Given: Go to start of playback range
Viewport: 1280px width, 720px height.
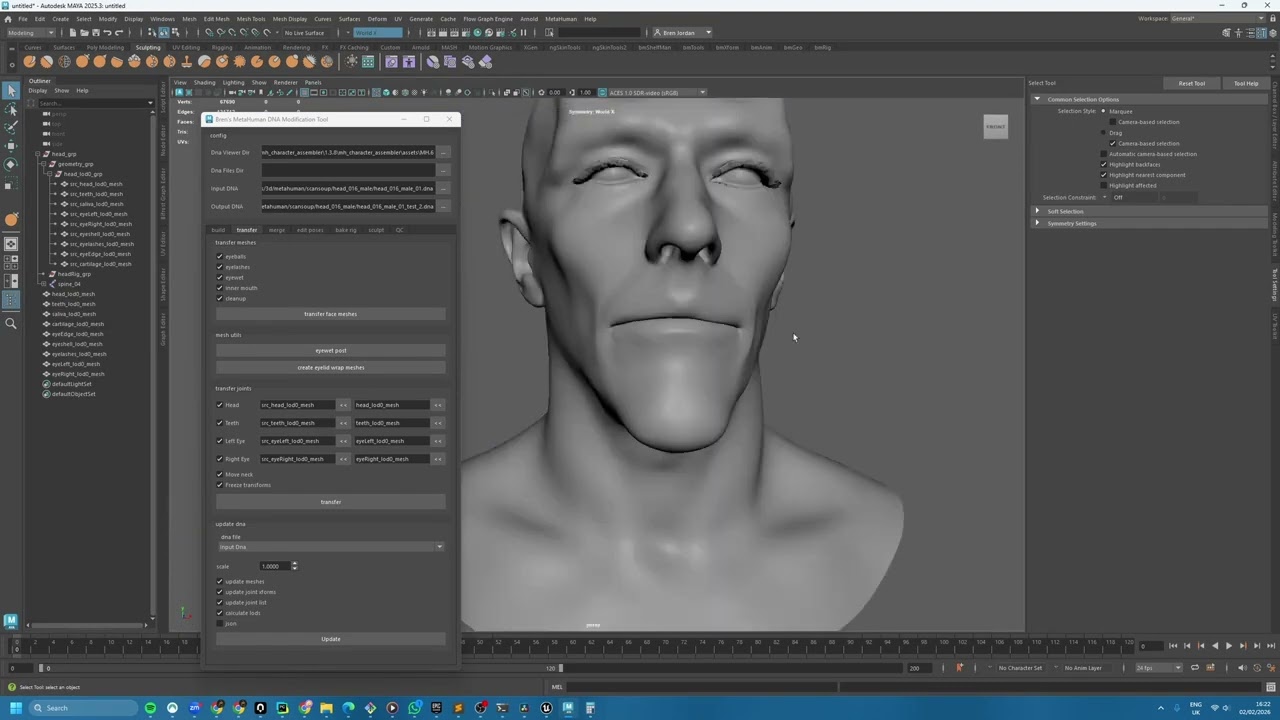Looking at the screenshot, I should coord(1173,646).
